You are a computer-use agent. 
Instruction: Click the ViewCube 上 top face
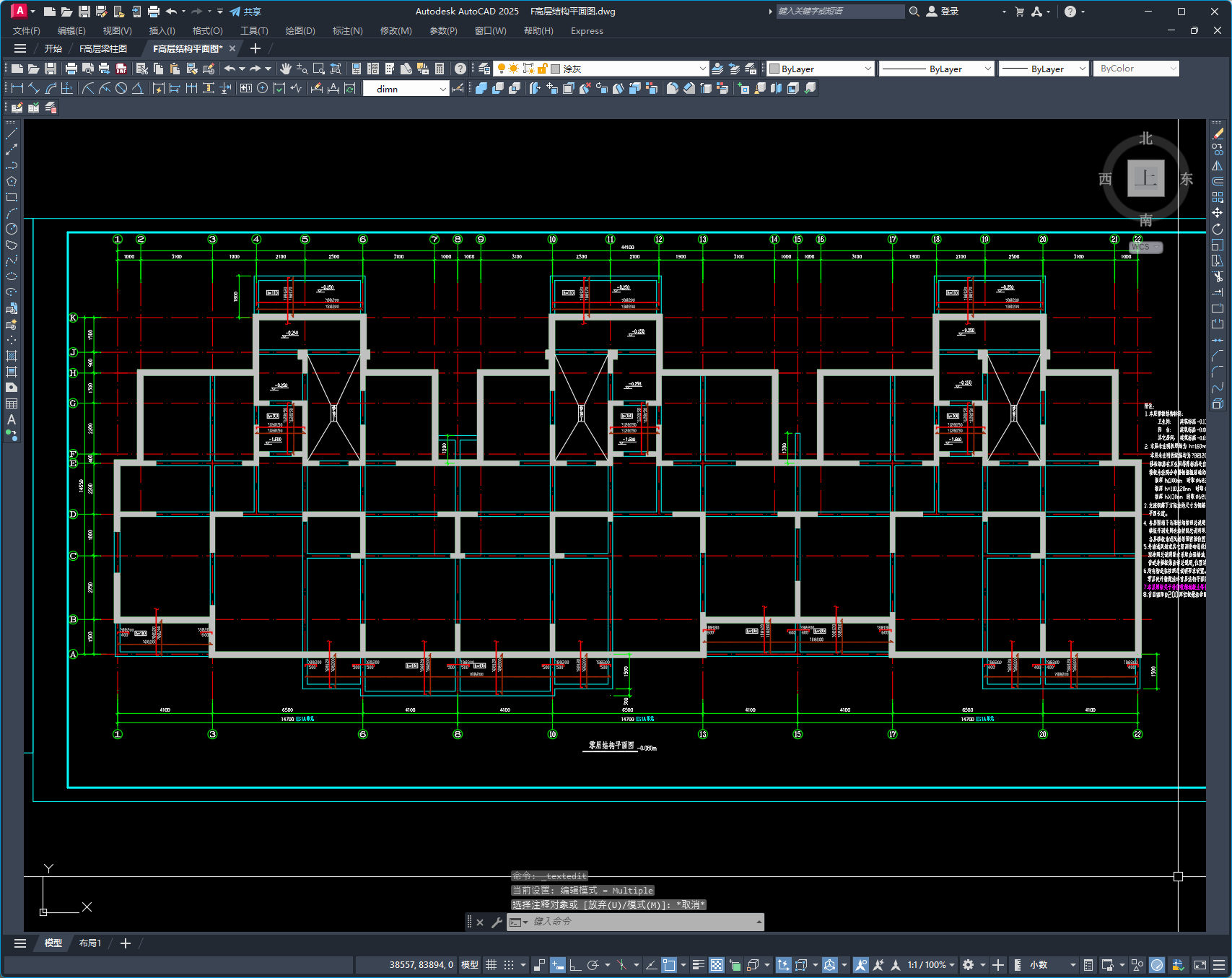coord(1145,178)
